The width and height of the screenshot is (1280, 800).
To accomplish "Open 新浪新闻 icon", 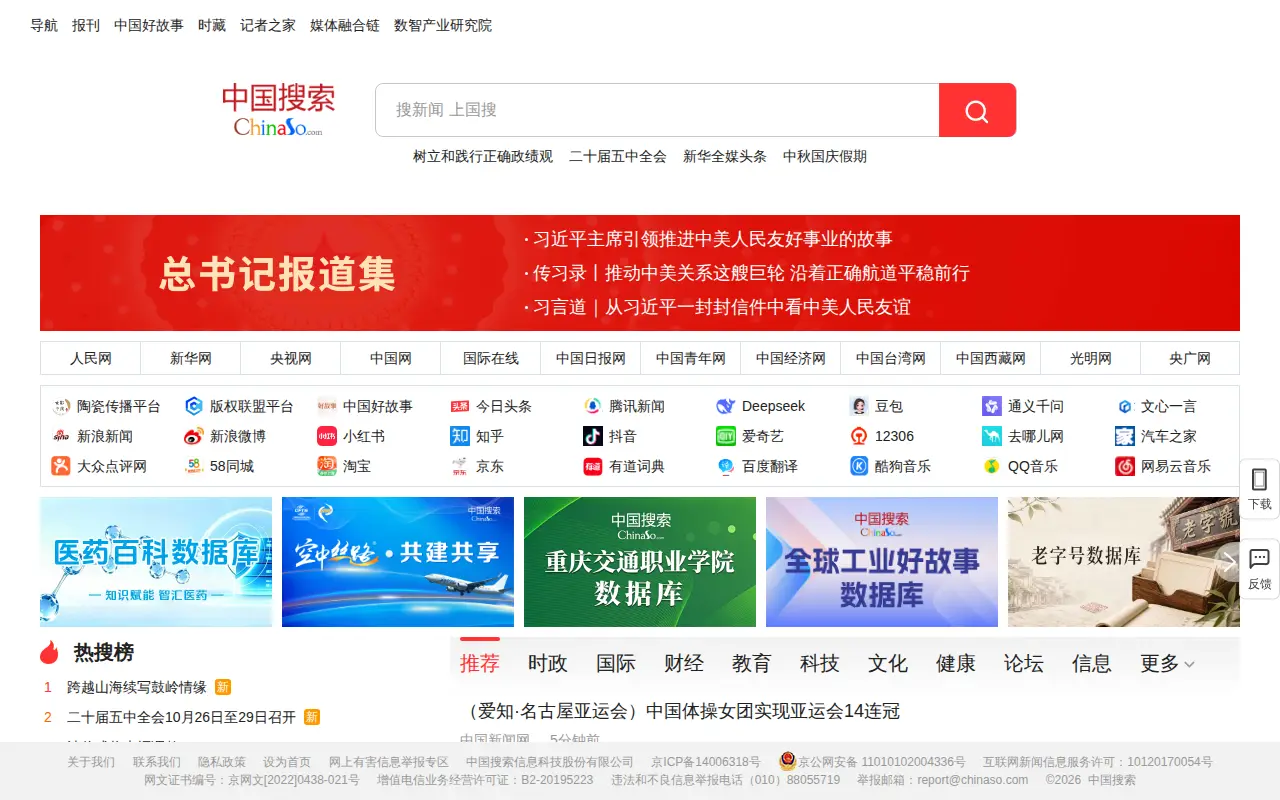I will pyautogui.click(x=61, y=436).
